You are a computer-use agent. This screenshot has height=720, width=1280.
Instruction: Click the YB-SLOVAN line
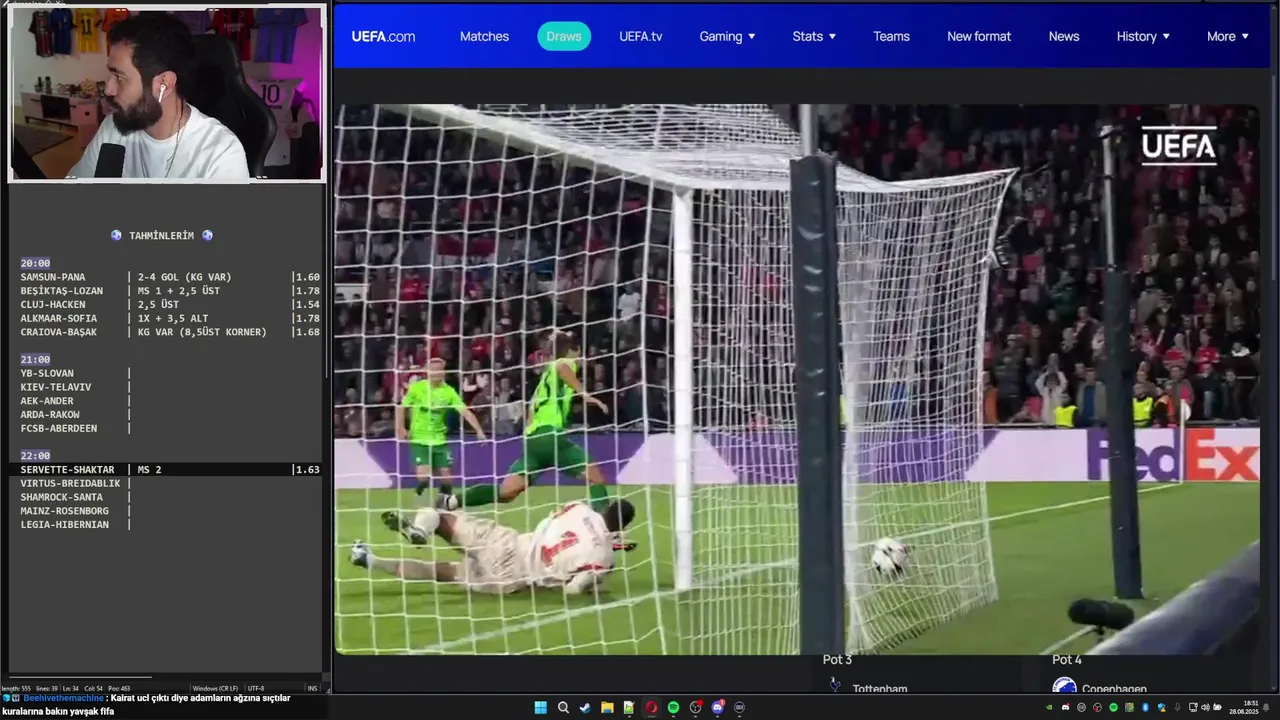(76, 373)
